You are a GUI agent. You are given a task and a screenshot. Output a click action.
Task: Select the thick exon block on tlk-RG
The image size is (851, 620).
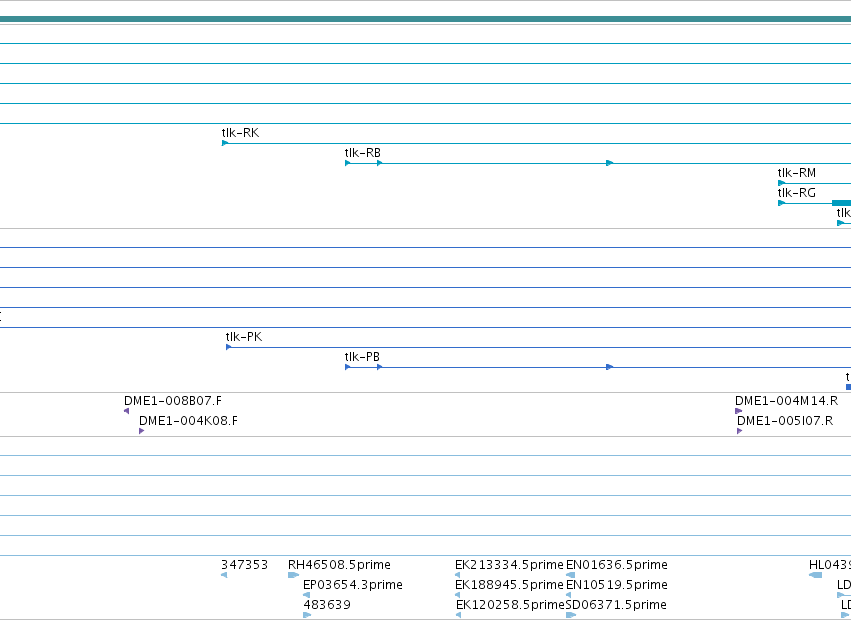pyautogui.click(x=841, y=203)
